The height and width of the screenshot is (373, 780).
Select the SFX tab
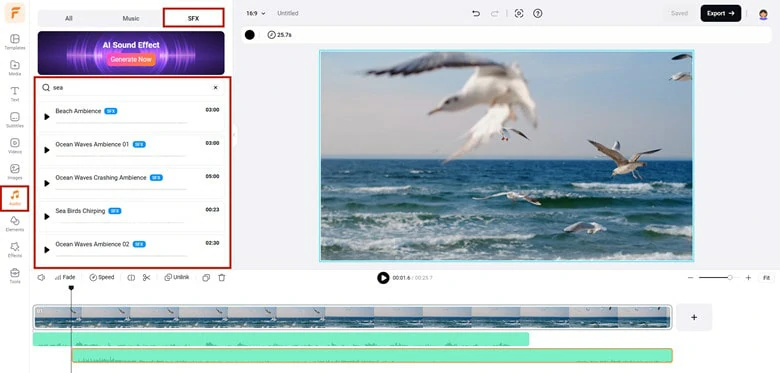(x=194, y=18)
